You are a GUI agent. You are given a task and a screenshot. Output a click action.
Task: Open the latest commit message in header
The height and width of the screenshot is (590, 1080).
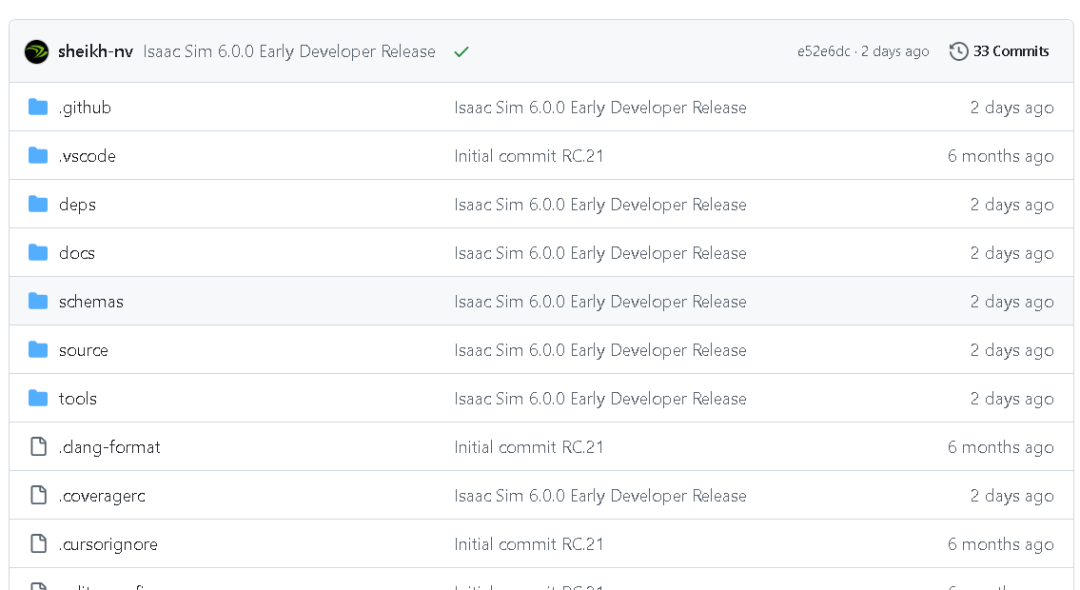tap(289, 51)
